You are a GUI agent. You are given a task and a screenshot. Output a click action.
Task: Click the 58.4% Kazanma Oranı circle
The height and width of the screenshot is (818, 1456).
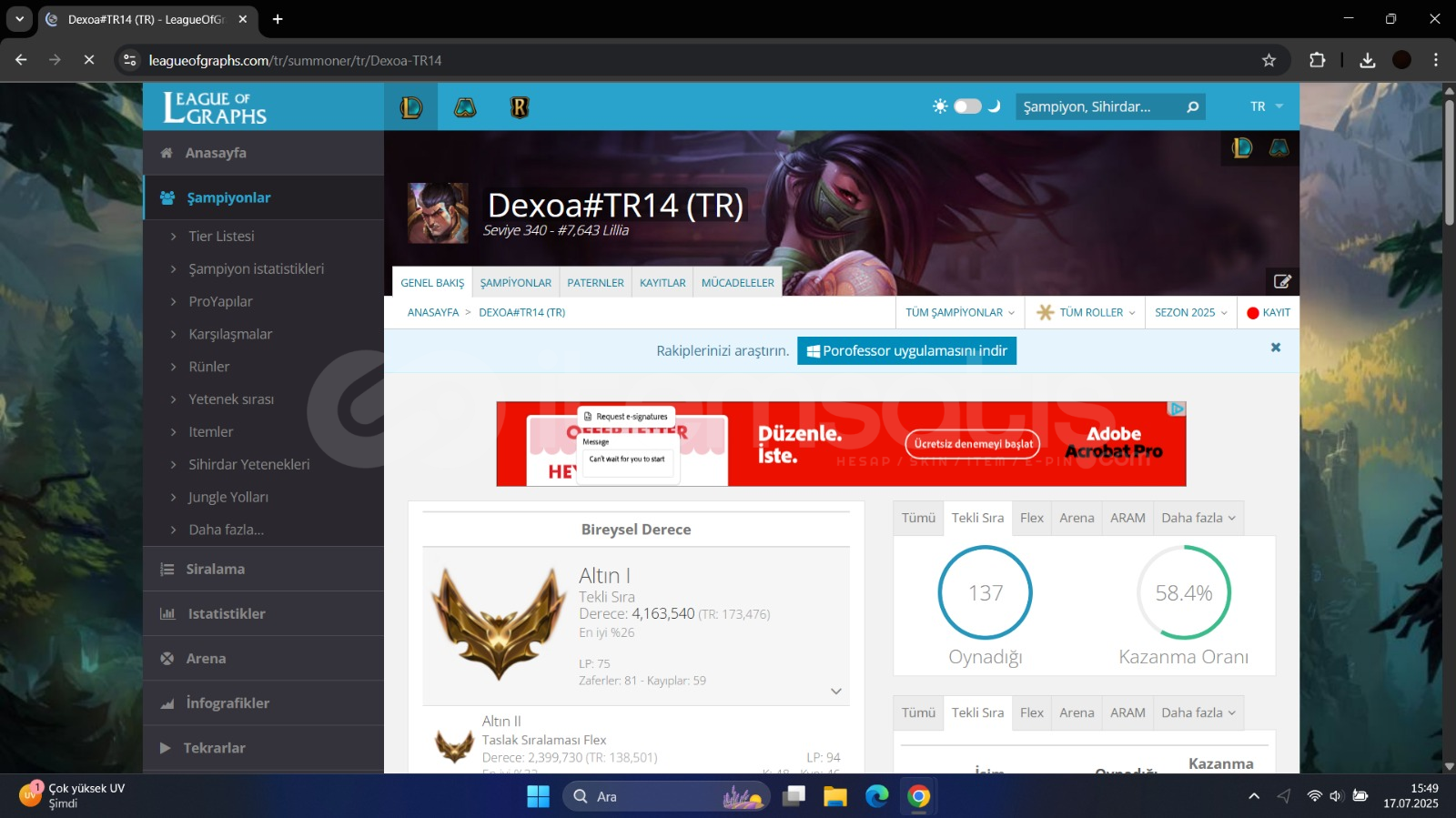[1184, 592]
